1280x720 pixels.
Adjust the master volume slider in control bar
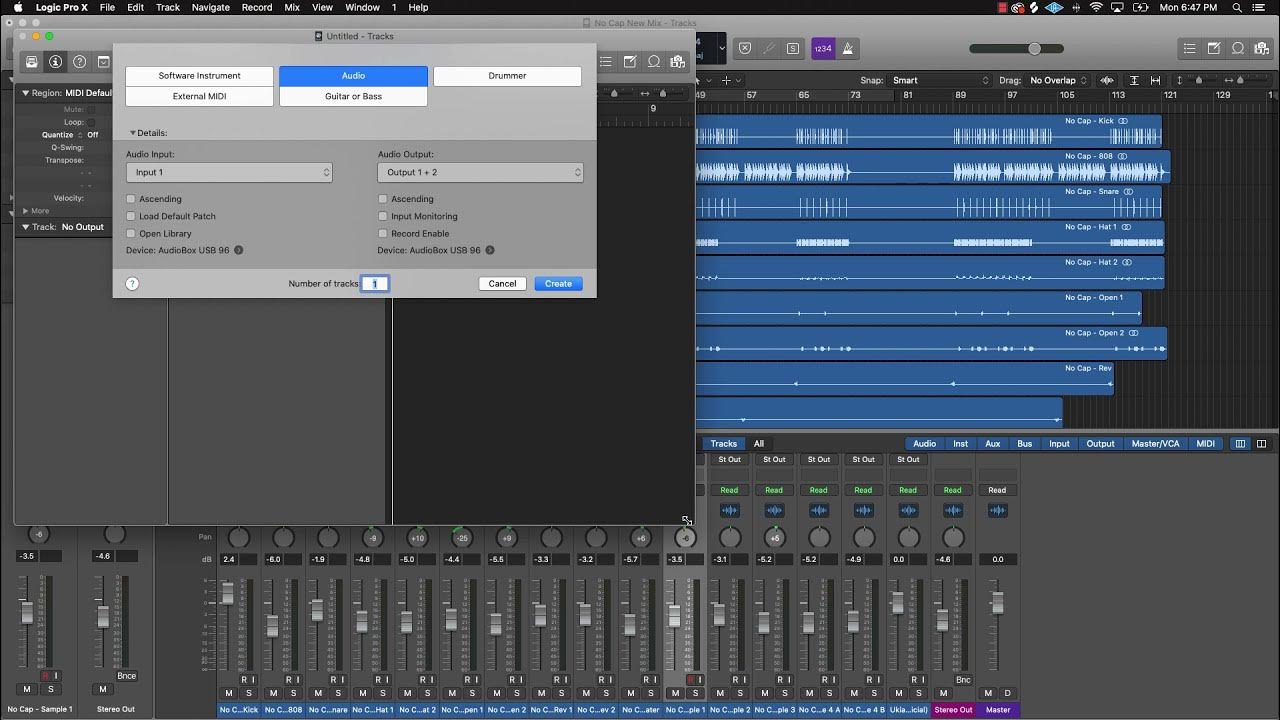1034,48
